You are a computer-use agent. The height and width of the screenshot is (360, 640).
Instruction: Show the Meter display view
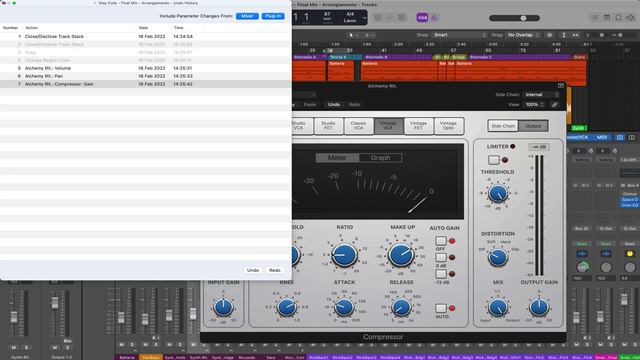tap(337, 158)
